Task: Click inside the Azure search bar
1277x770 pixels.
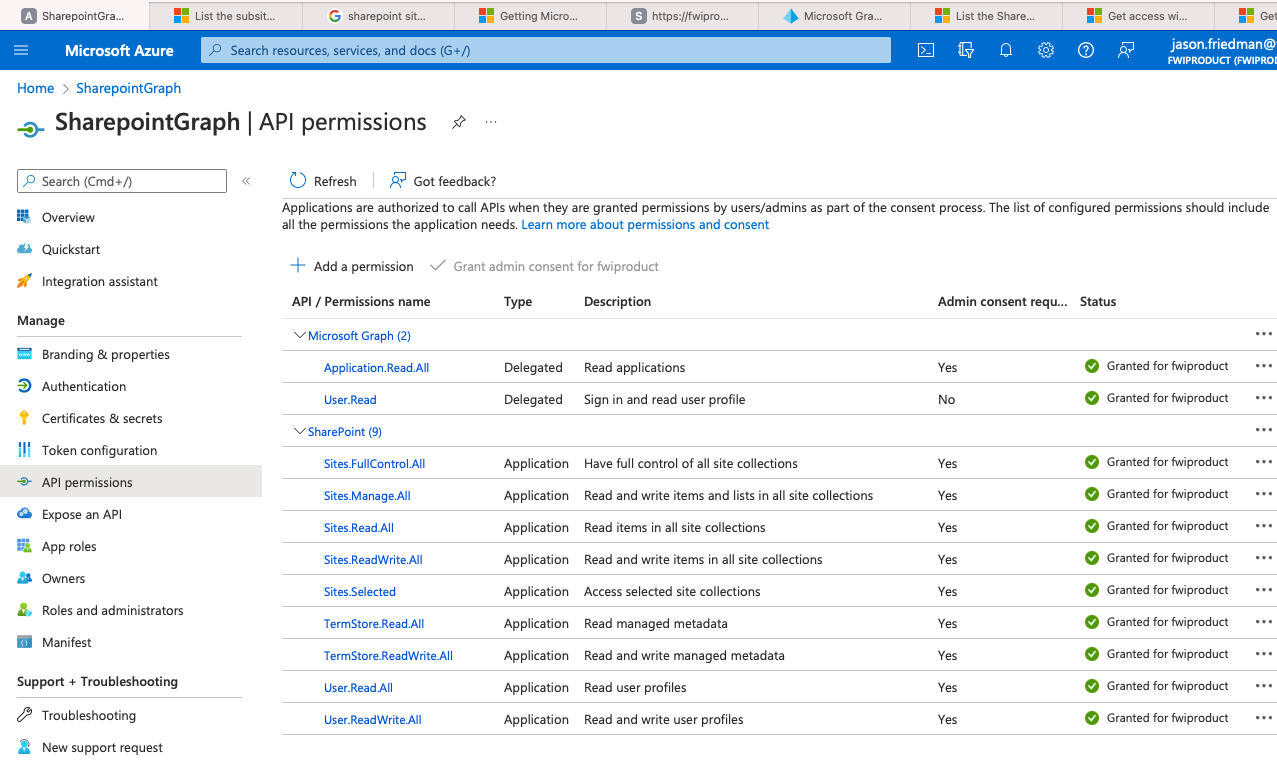Action: pyautogui.click(x=547, y=48)
